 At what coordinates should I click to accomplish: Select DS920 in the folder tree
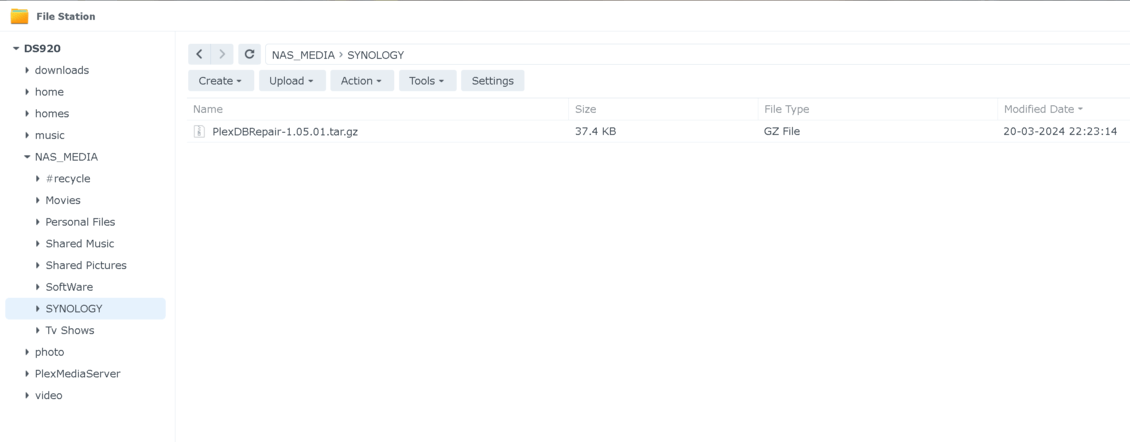pyautogui.click(x=42, y=48)
